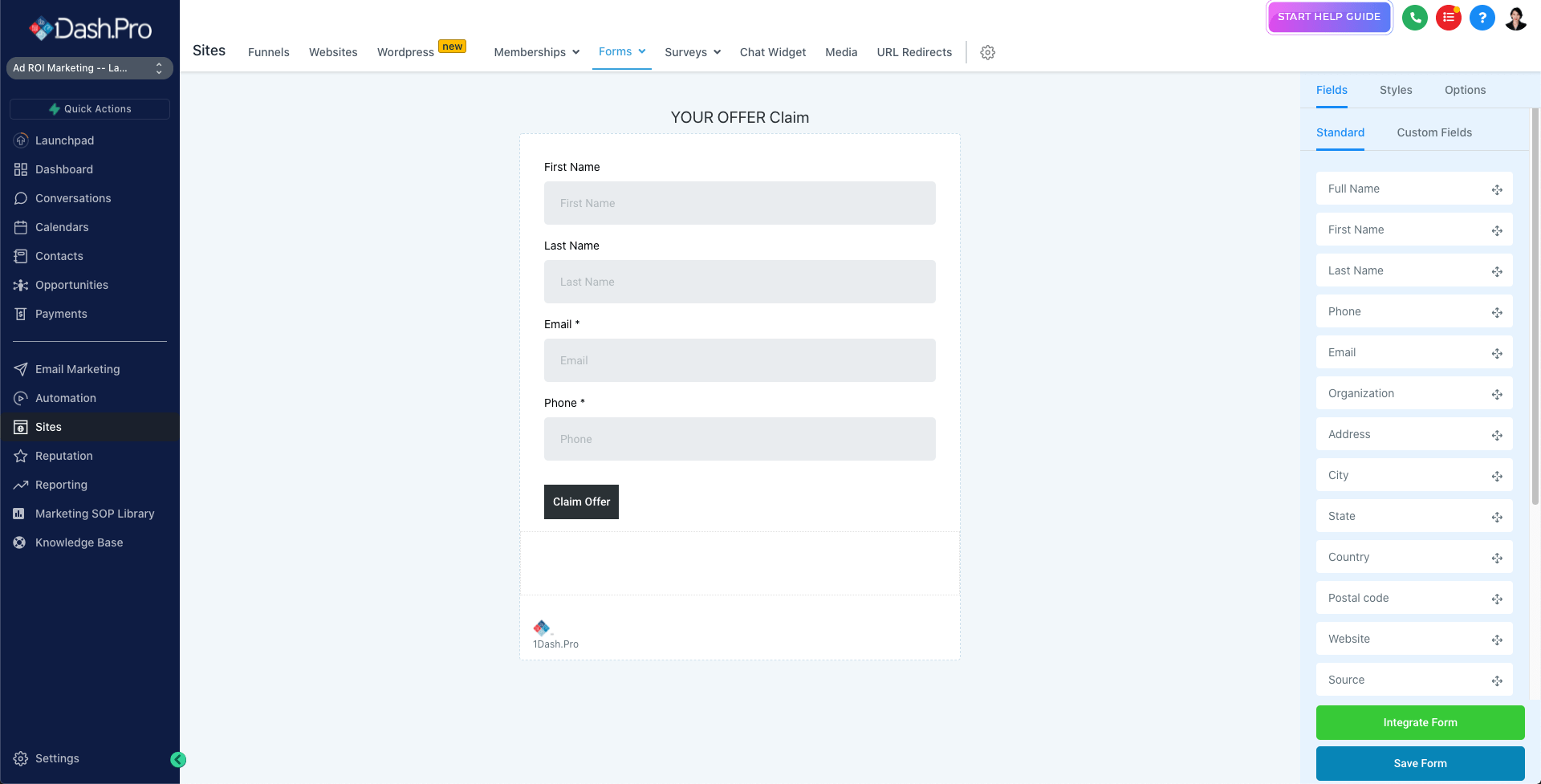
Task: Click inside the Email input field
Action: pyautogui.click(x=739, y=360)
